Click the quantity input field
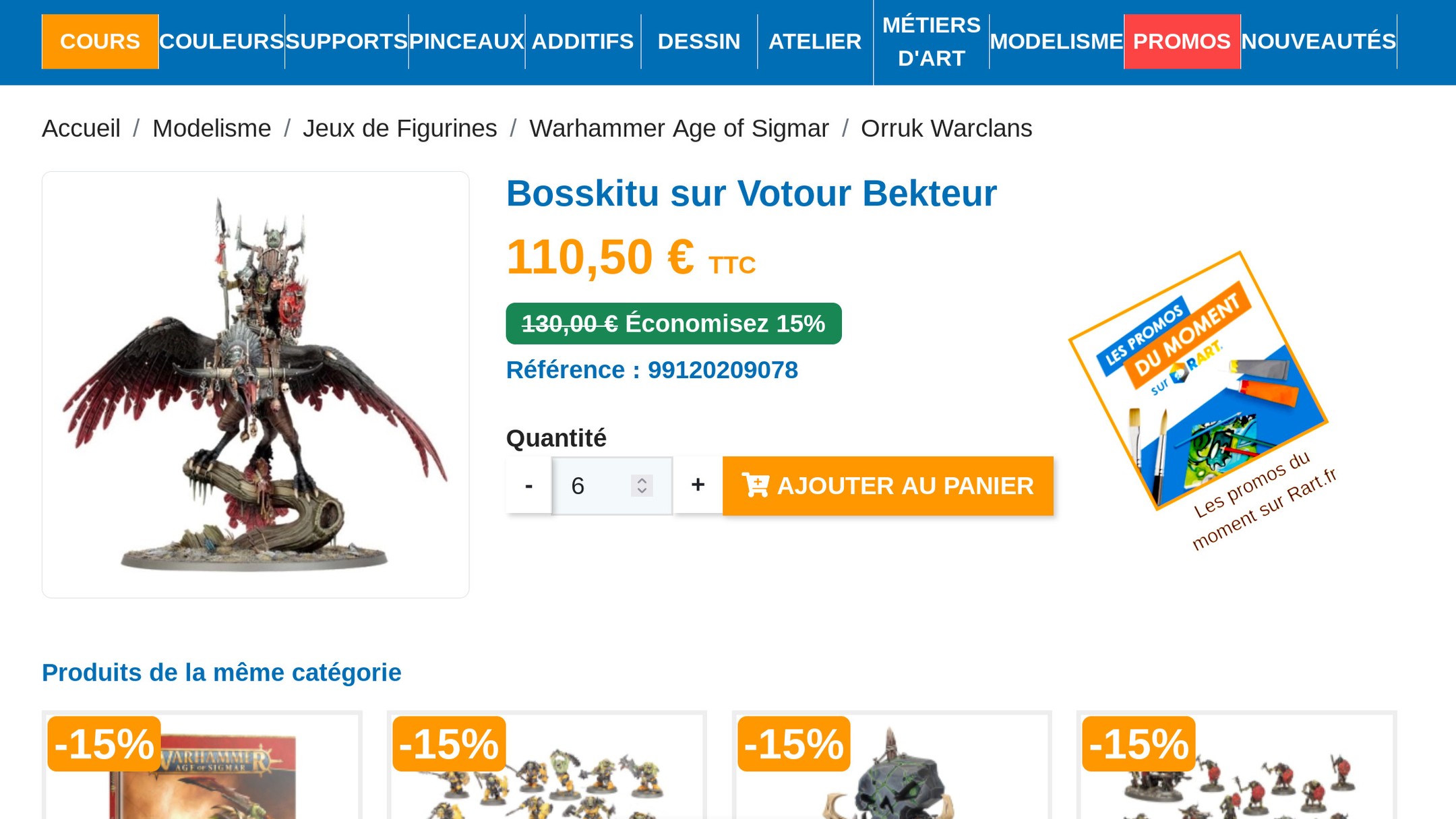Screen dimensions: 1456x819 [x=612, y=485]
